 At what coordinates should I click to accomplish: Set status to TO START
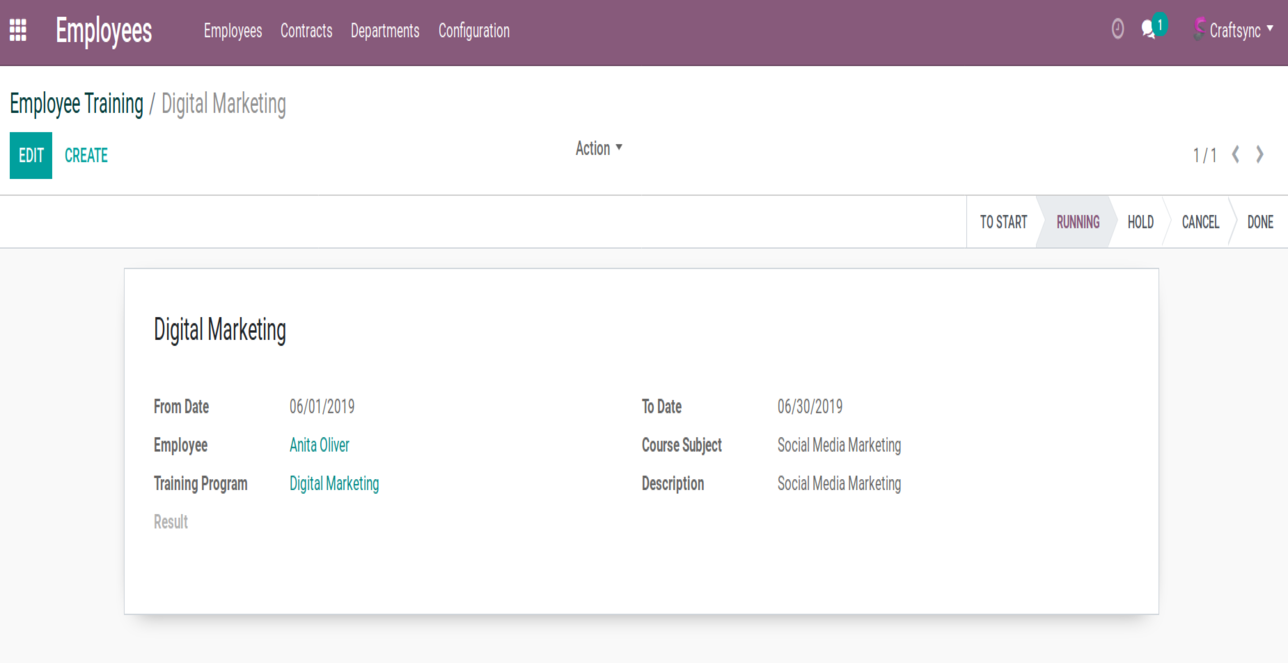(x=1003, y=222)
